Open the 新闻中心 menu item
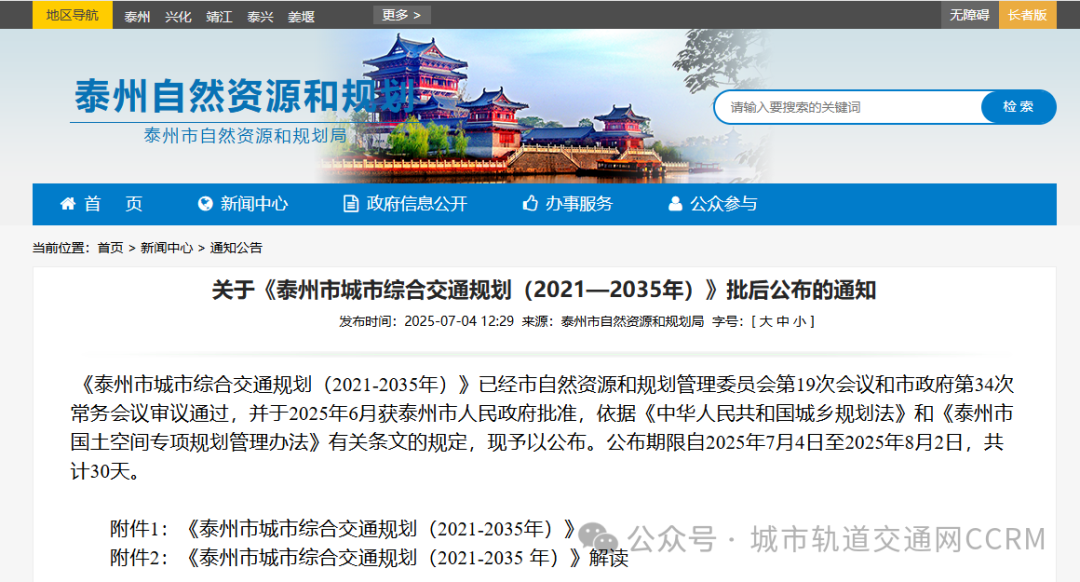This screenshot has width=1080, height=582. click(x=254, y=204)
